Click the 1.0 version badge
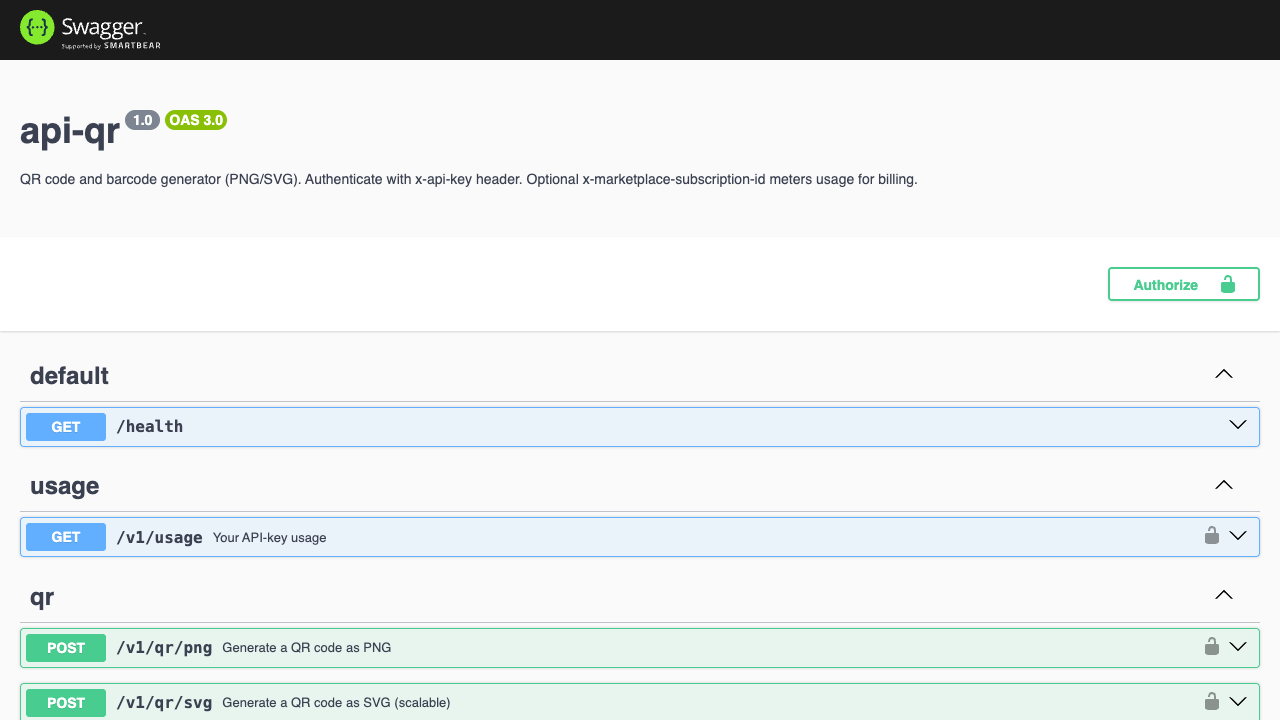This screenshot has height=720, width=1280. tap(142, 120)
